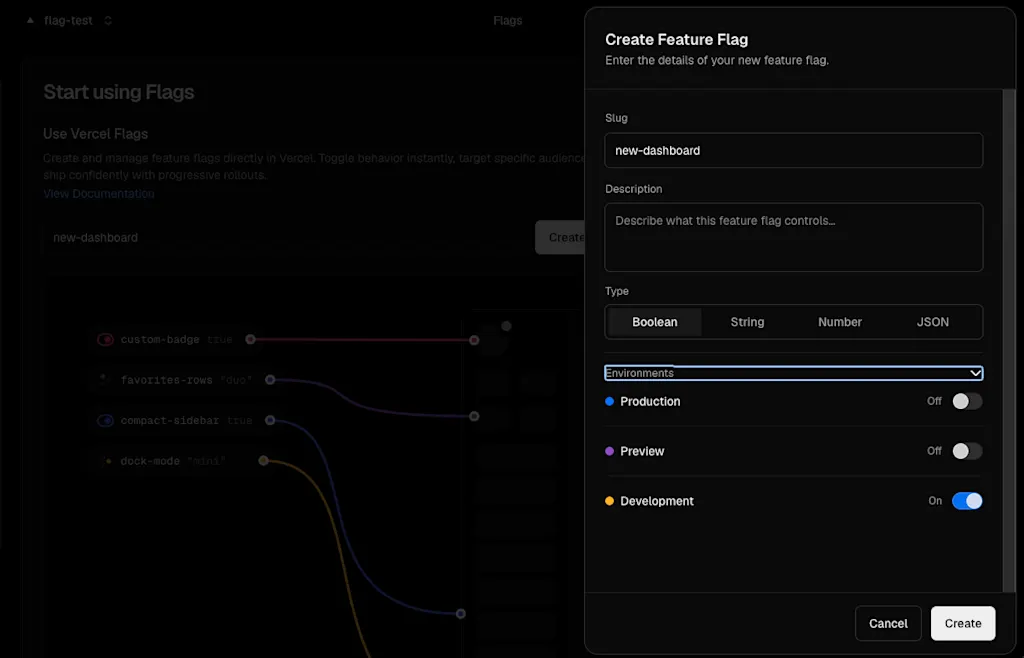Click the Description text area
The height and width of the screenshot is (658, 1024).
pos(793,237)
